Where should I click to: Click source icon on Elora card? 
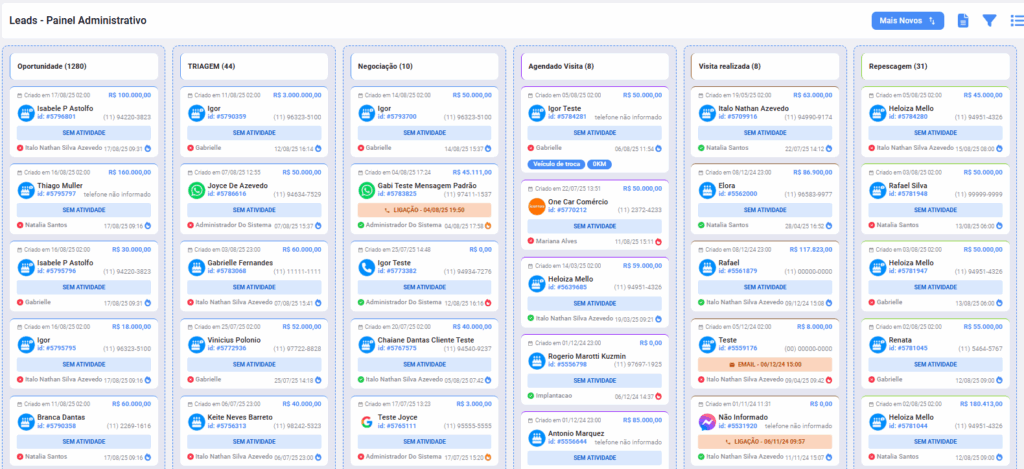point(707,190)
